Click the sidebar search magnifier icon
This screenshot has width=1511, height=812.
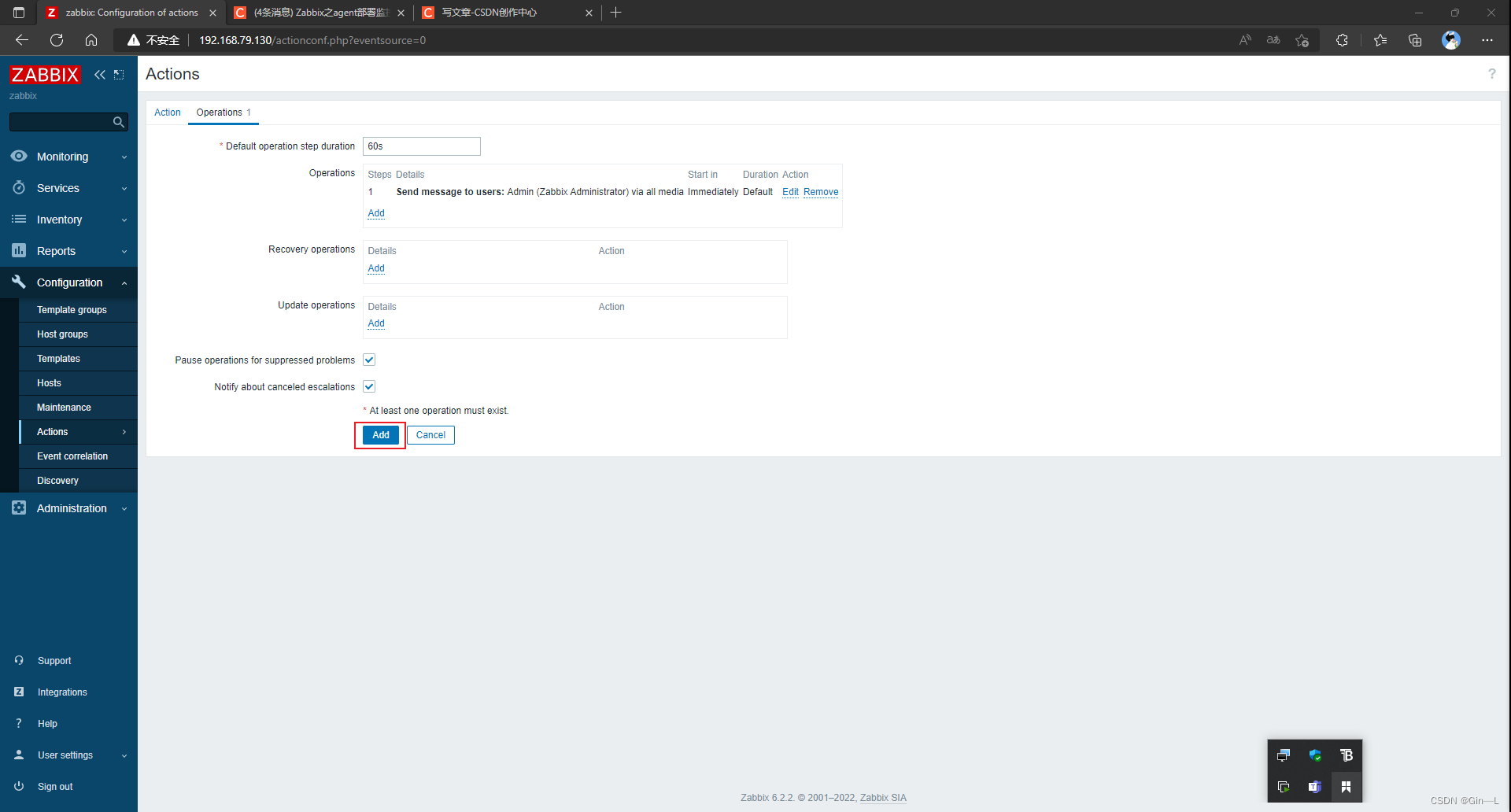point(119,122)
